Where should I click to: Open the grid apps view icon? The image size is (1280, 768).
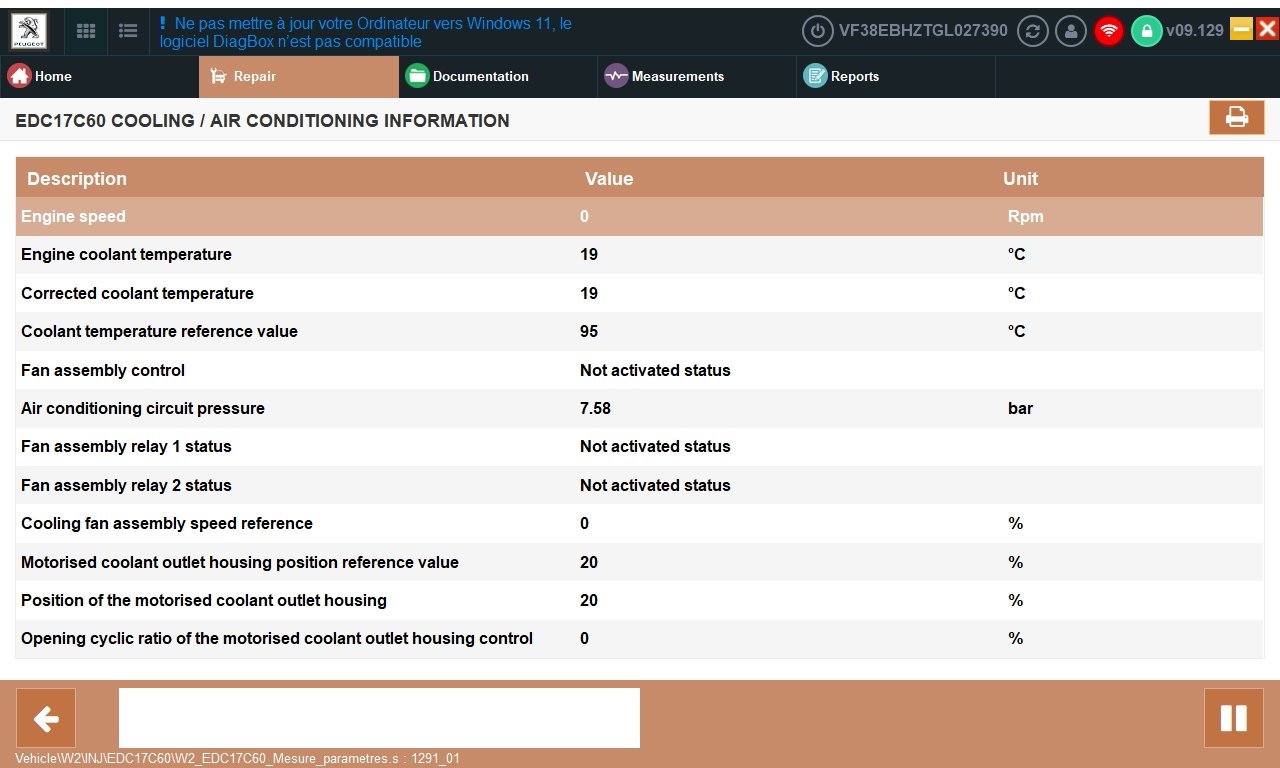86,31
